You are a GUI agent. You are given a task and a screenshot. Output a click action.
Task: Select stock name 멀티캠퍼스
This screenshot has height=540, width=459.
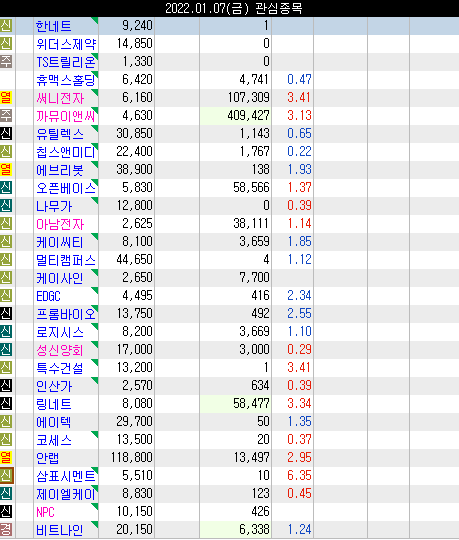coord(66,260)
